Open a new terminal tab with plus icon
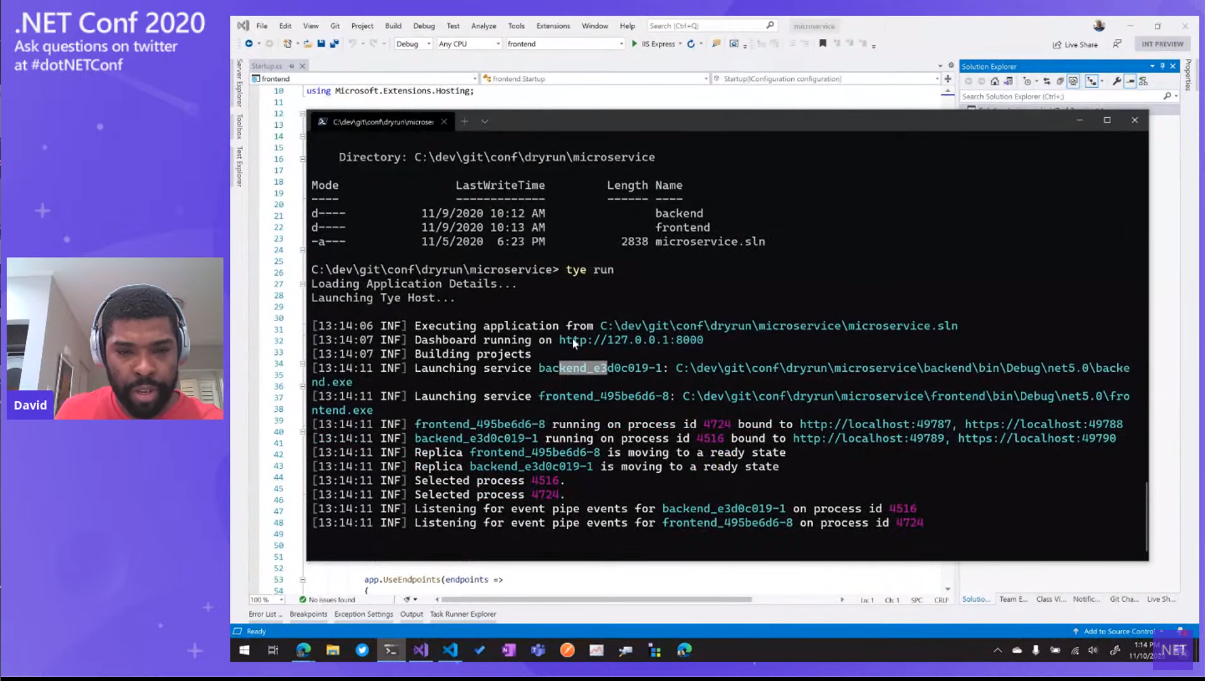 pyautogui.click(x=464, y=121)
